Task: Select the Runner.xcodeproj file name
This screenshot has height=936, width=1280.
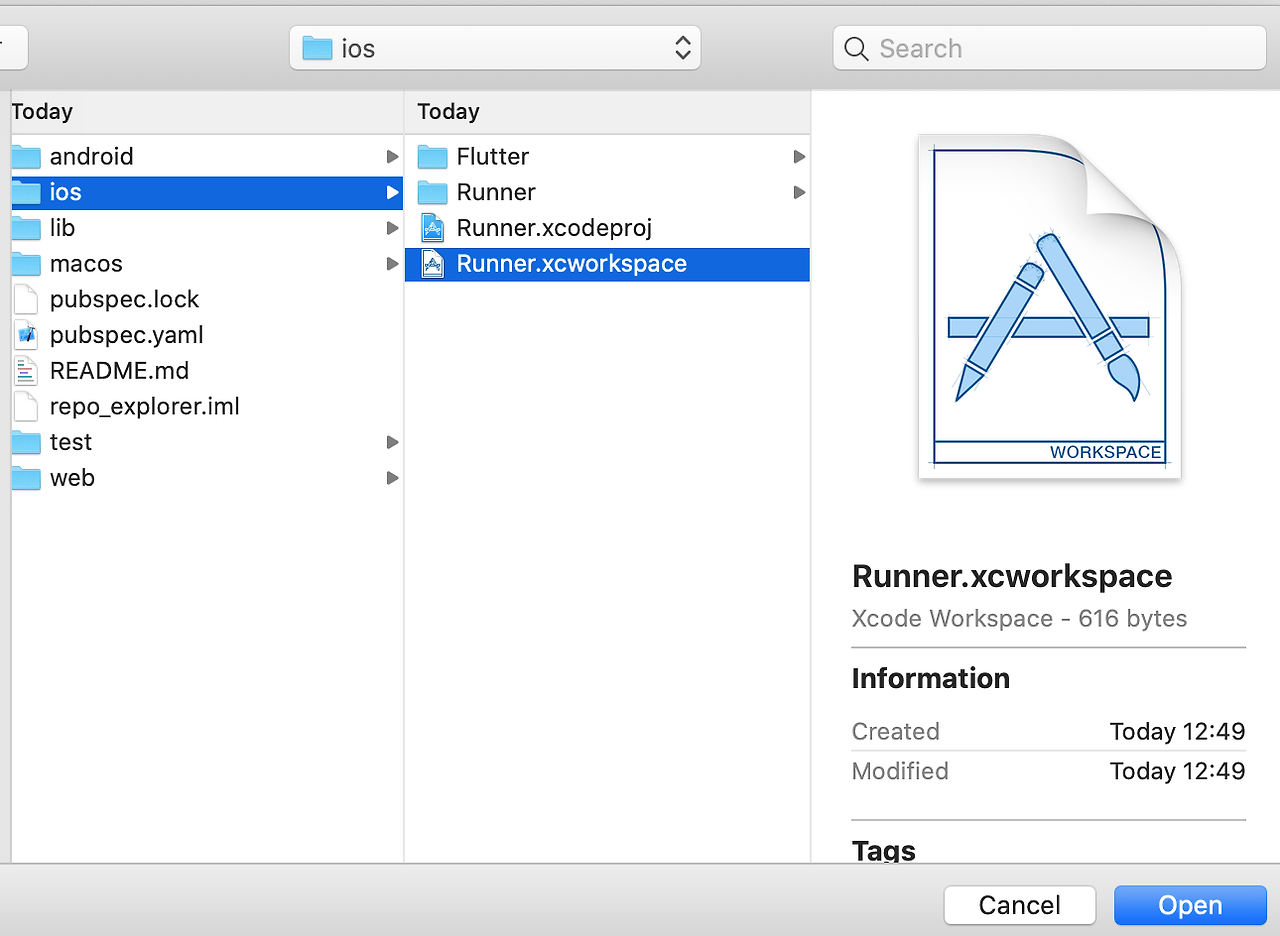Action: click(554, 229)
